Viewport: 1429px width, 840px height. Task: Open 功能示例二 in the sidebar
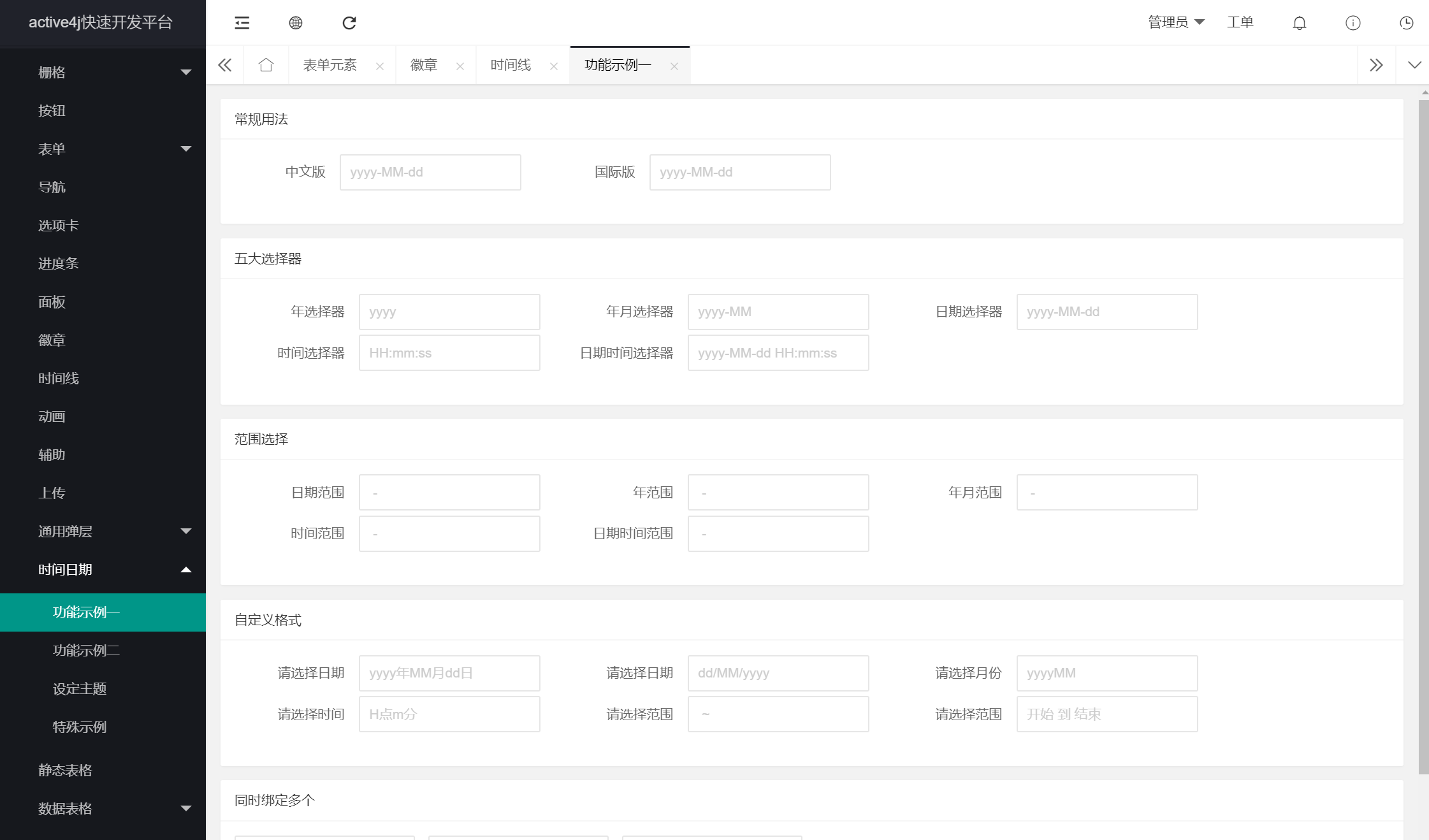pos(86,650)
